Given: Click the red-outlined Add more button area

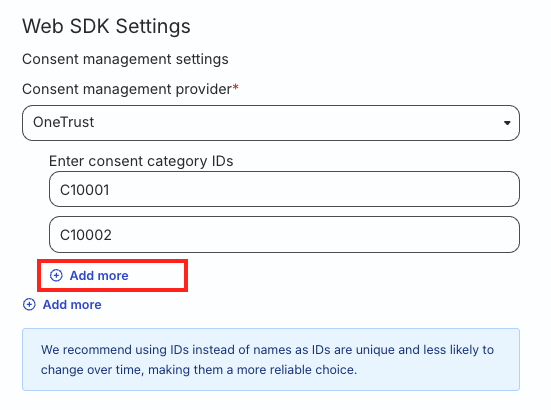Looking at the screenshot, I should click(x=112, y=275).
